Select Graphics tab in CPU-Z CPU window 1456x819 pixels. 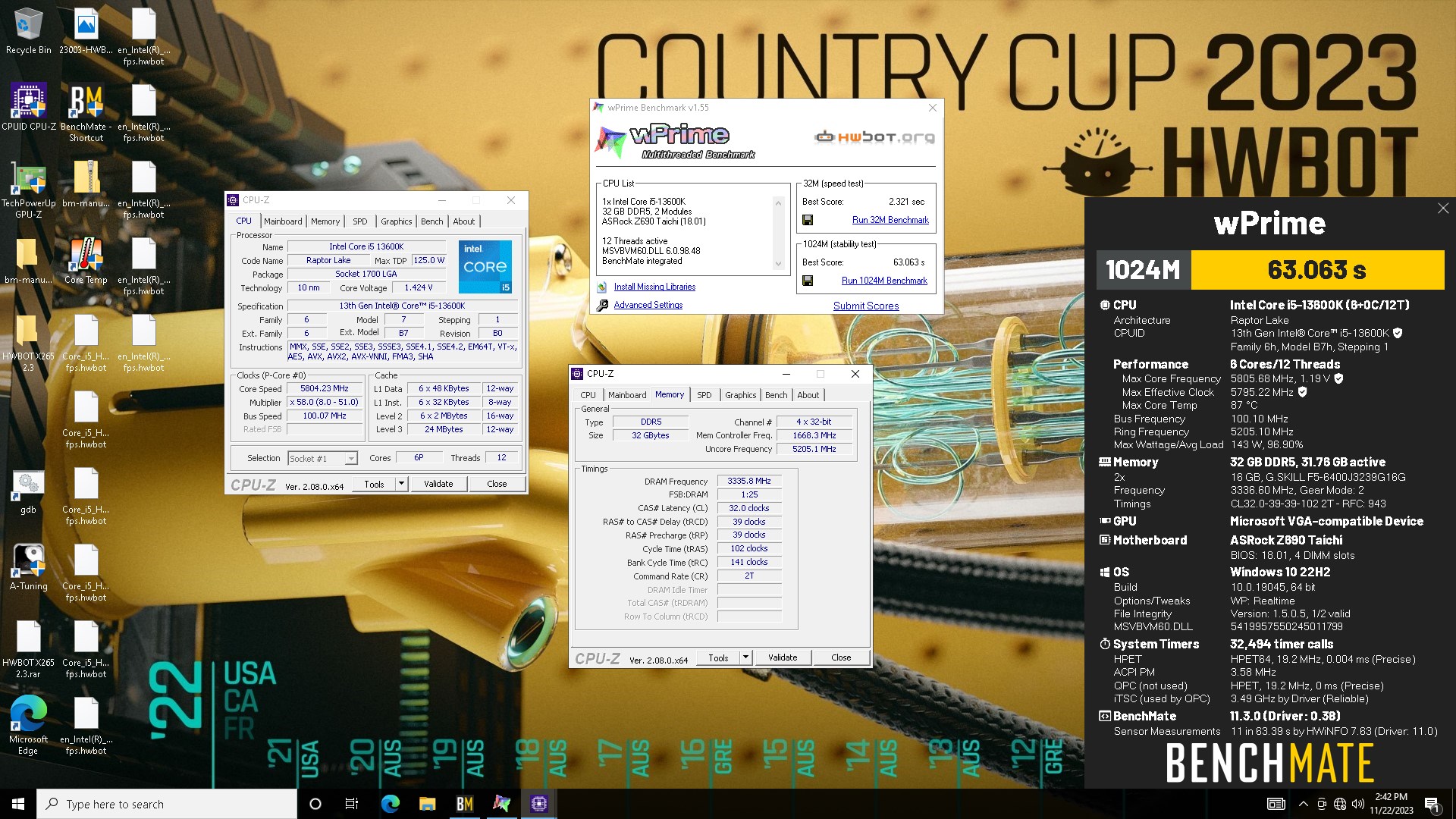pos(397,221)
